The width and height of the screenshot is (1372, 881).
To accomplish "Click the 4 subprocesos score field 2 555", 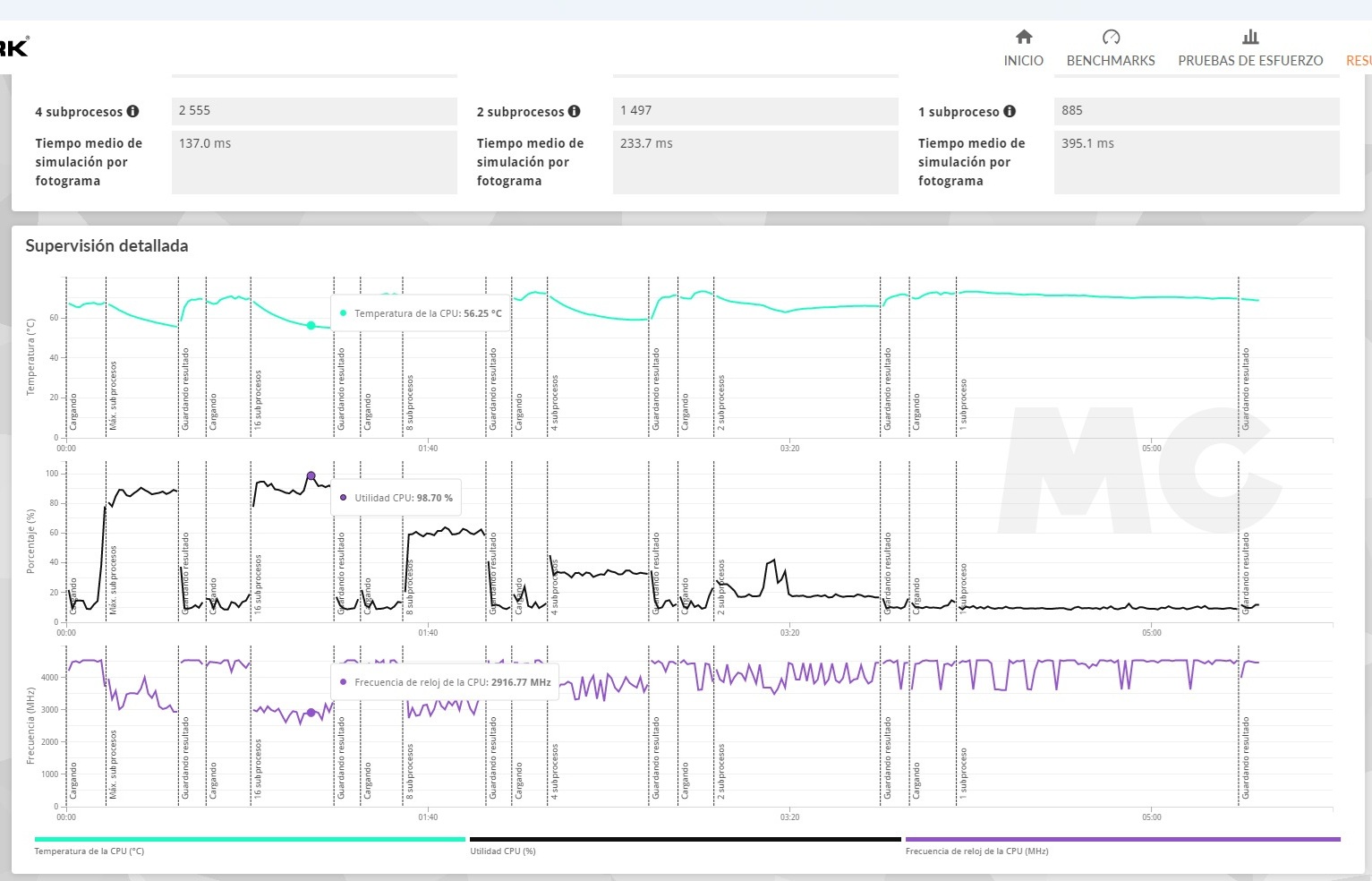I will point(314,111).
